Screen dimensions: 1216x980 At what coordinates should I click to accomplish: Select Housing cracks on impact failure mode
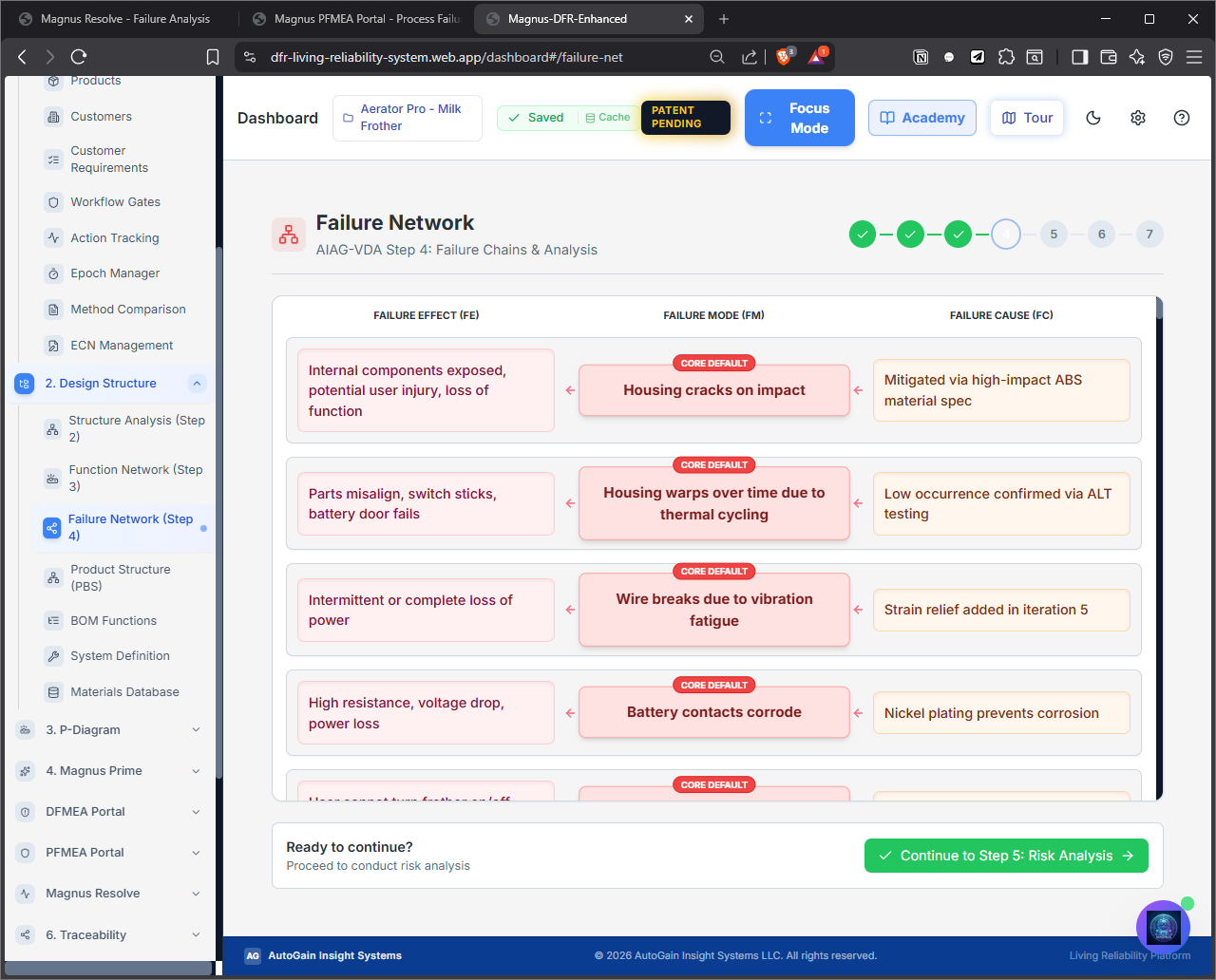coord(714,390)
